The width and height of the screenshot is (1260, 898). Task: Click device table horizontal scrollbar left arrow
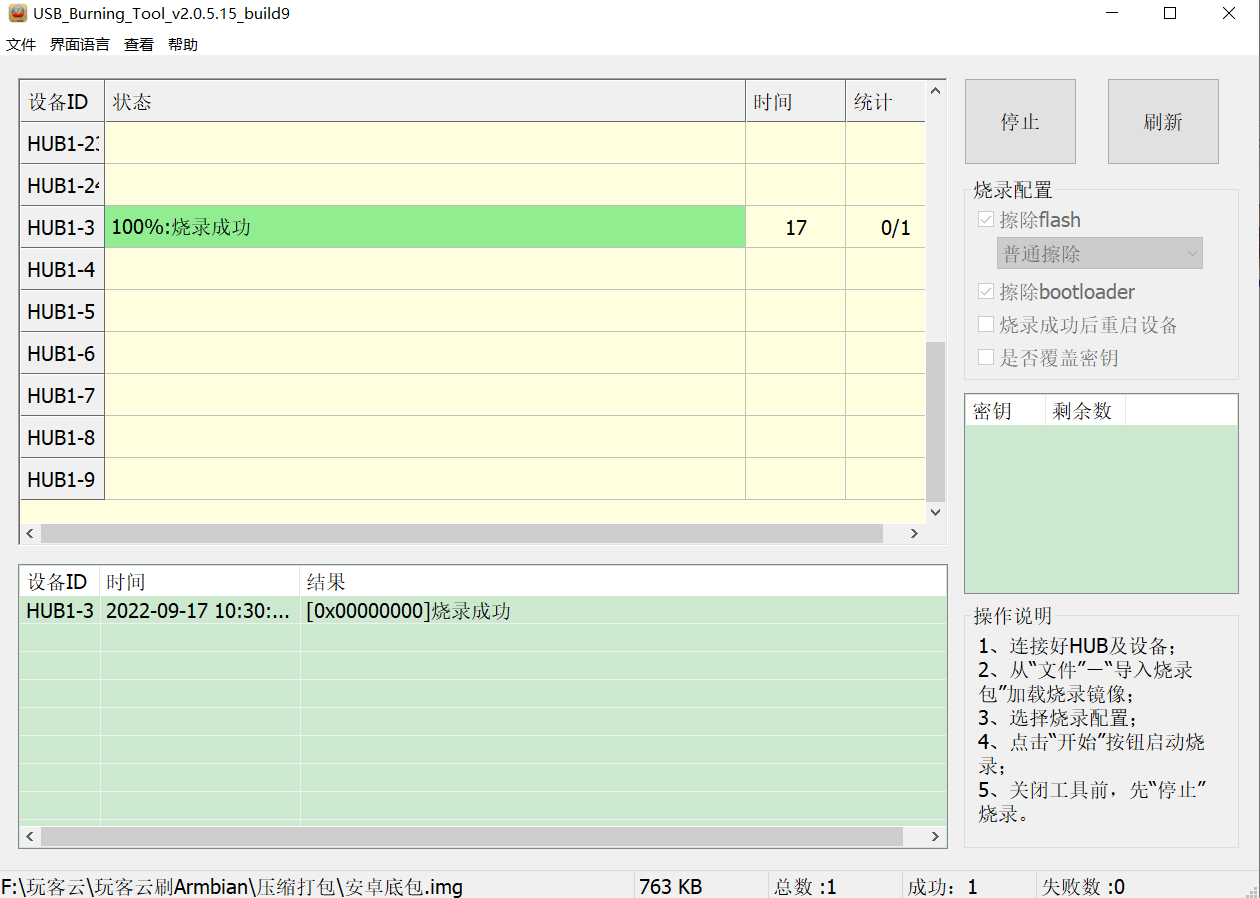coord(30,534)
